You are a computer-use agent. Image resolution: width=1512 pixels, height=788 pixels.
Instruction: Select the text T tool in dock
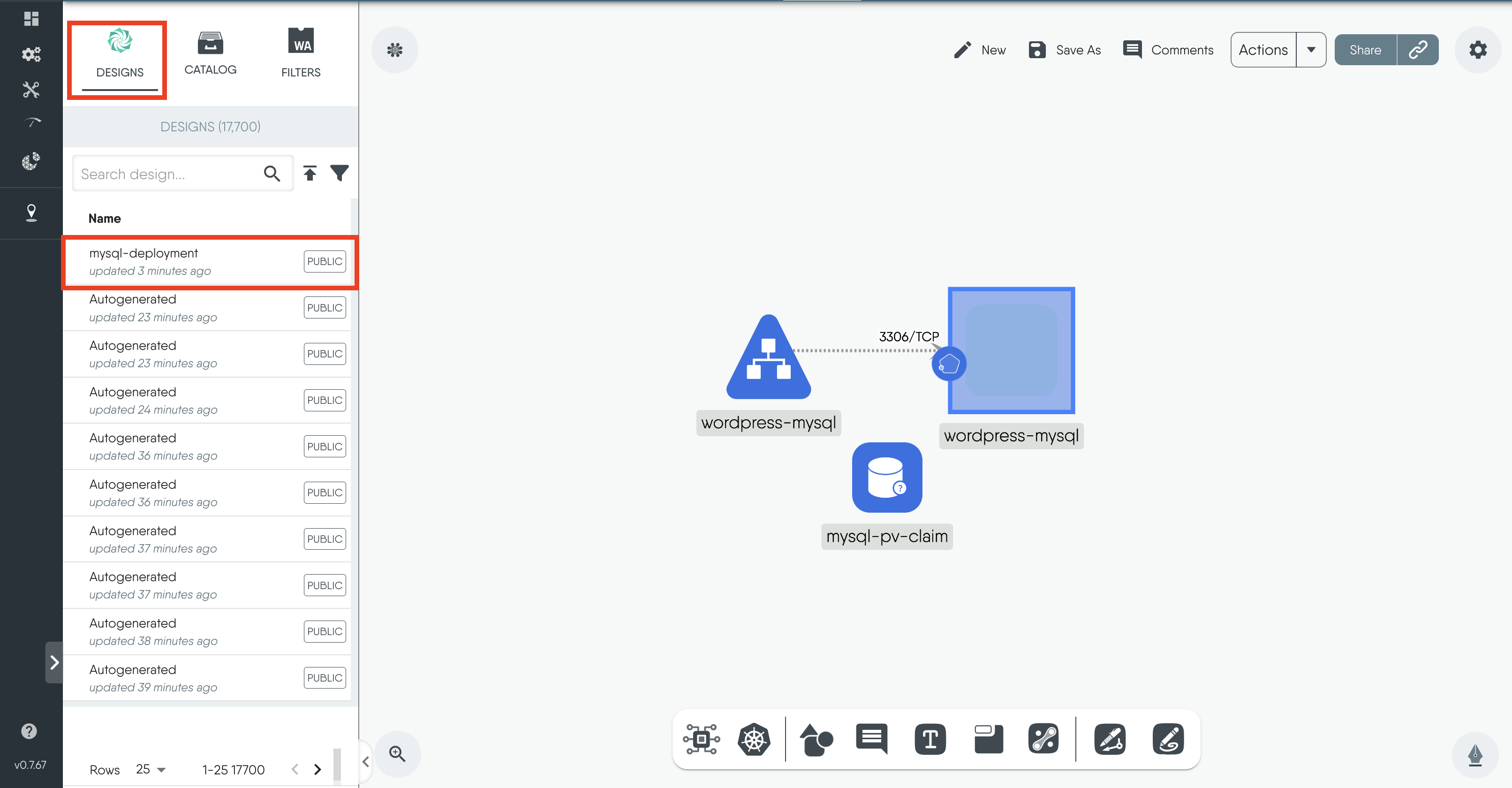[930, 739]
